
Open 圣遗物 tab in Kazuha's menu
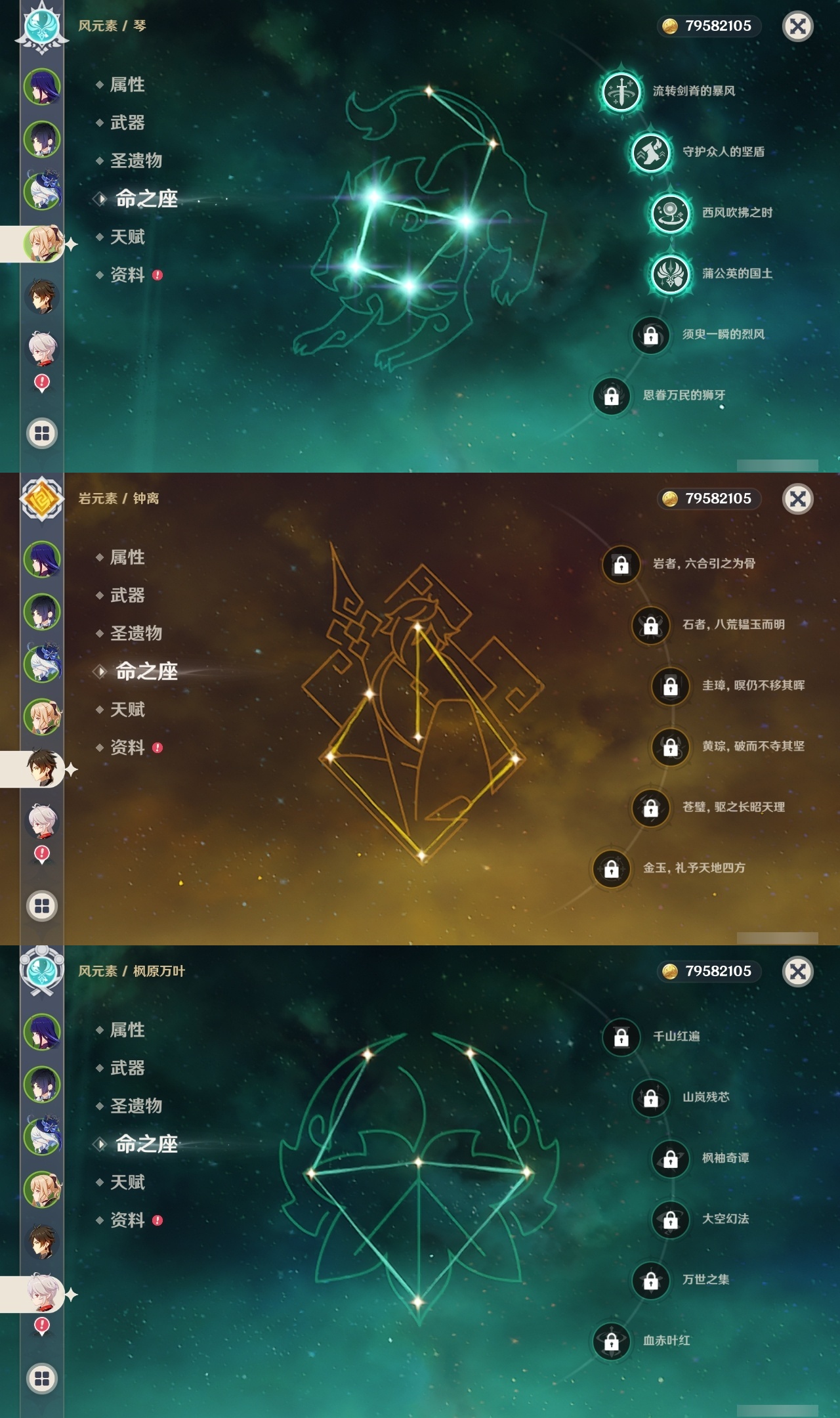coord(136,1106)
